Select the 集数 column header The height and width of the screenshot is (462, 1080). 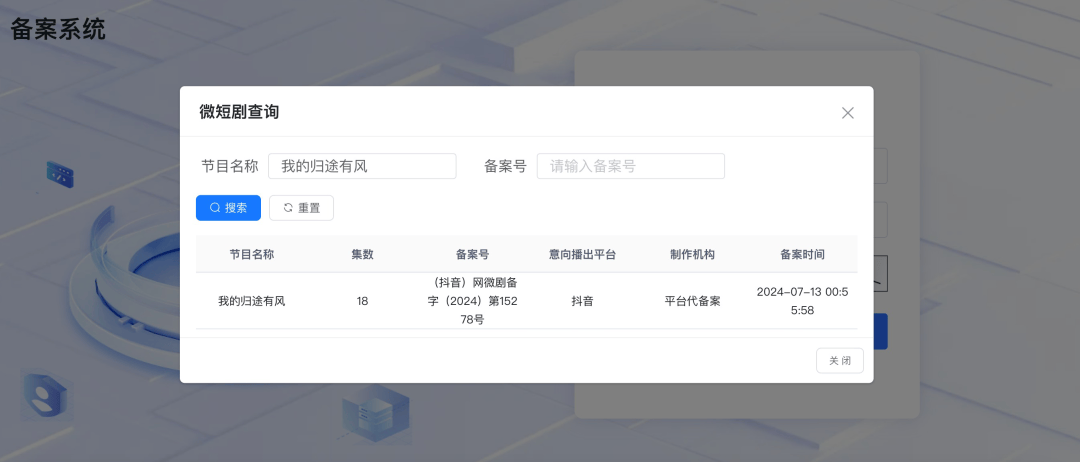click(362, 254)
